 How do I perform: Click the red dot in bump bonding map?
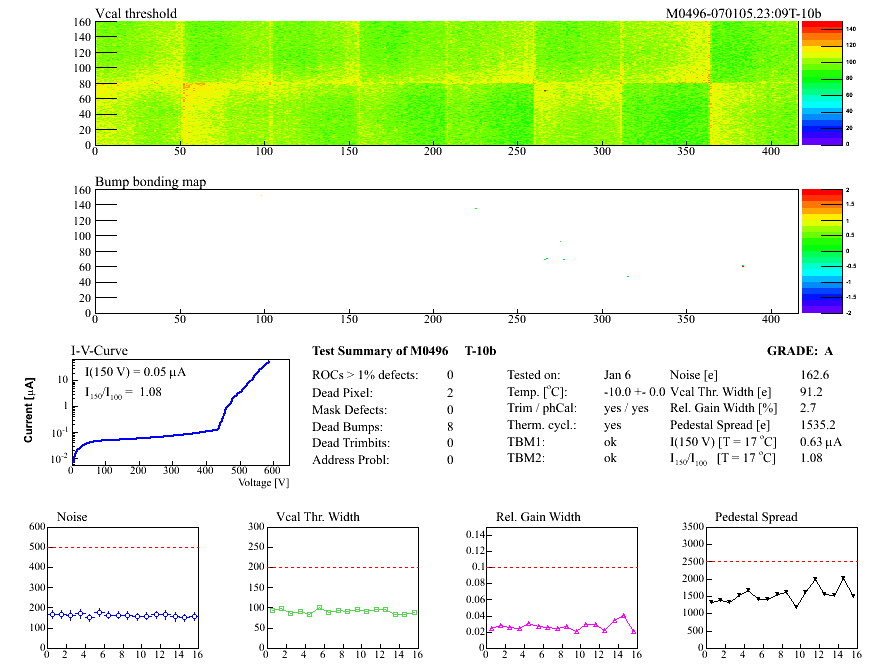pyautogui.click(x=743, y=266)
